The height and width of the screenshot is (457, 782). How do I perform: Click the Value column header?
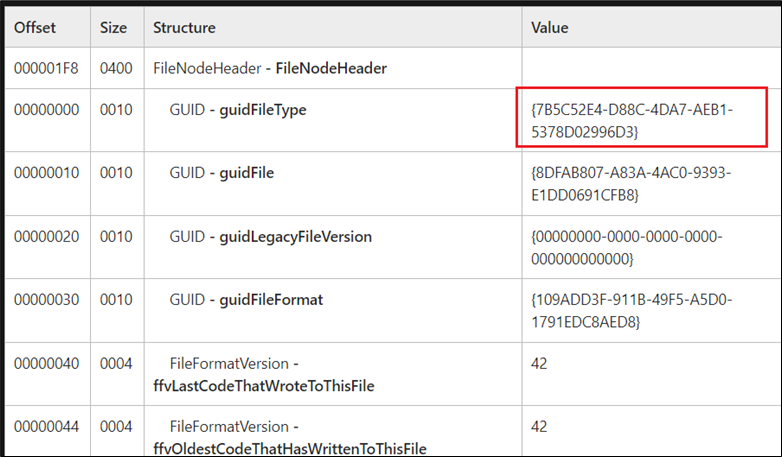pyautogui.click(x=550, y=28)
